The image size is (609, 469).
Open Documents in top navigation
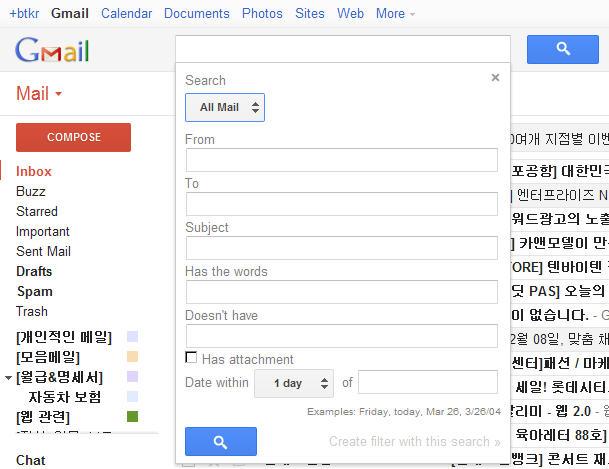click(x=197, y=14)
